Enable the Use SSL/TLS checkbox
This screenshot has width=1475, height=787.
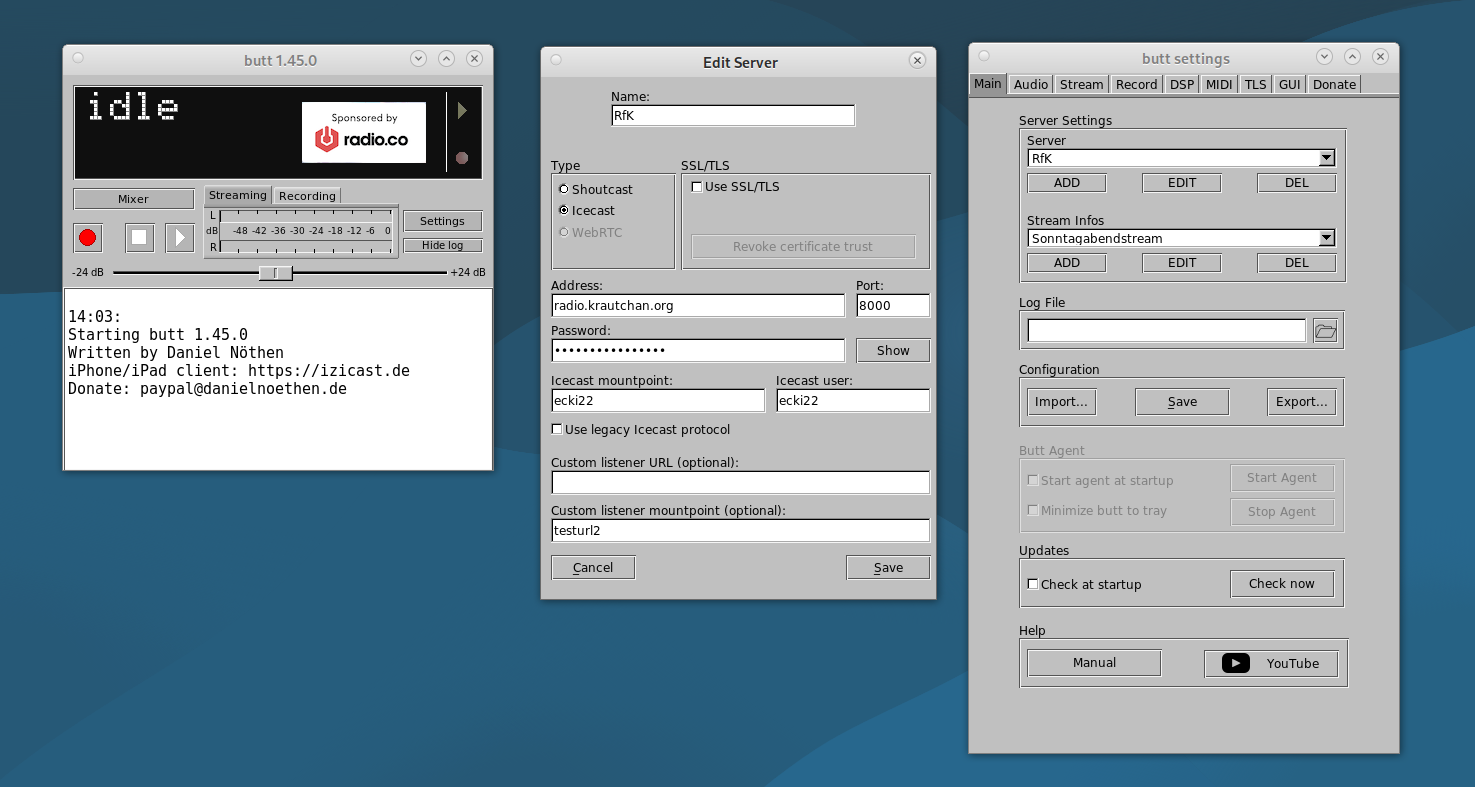pyautogui.click(x=697, y=187)
